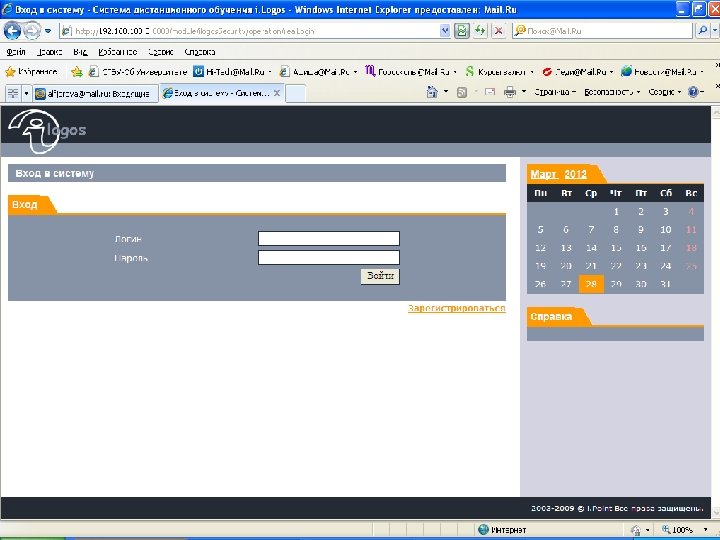Open the Избранное favorites star button
This screenshot has width=720, height=540.
click(31, 72)
